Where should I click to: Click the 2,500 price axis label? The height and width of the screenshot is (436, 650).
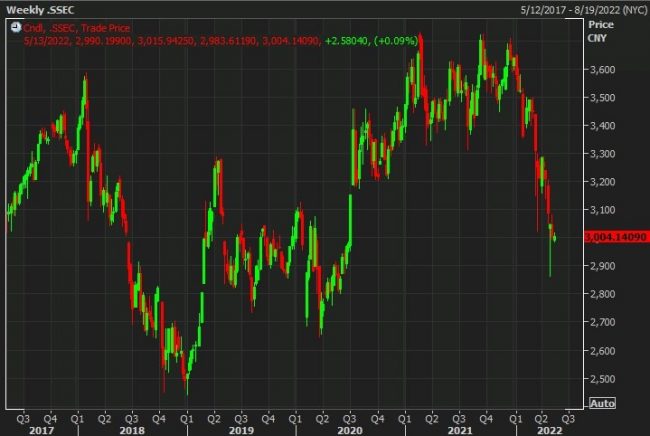602,379
